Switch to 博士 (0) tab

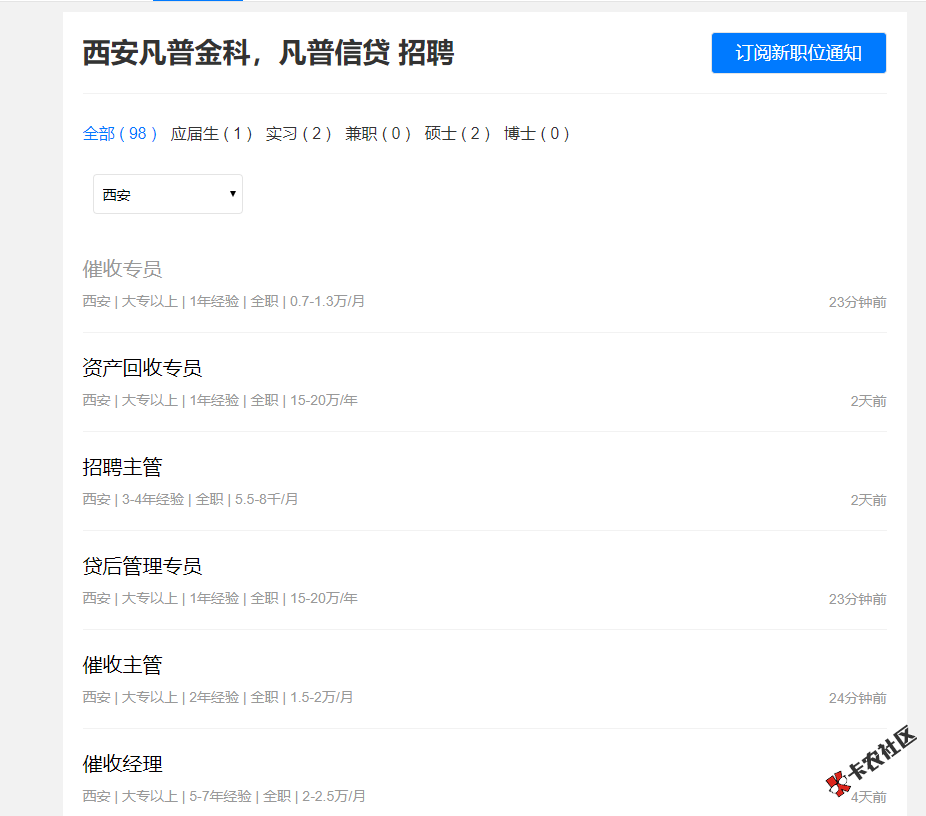[536, 134]
